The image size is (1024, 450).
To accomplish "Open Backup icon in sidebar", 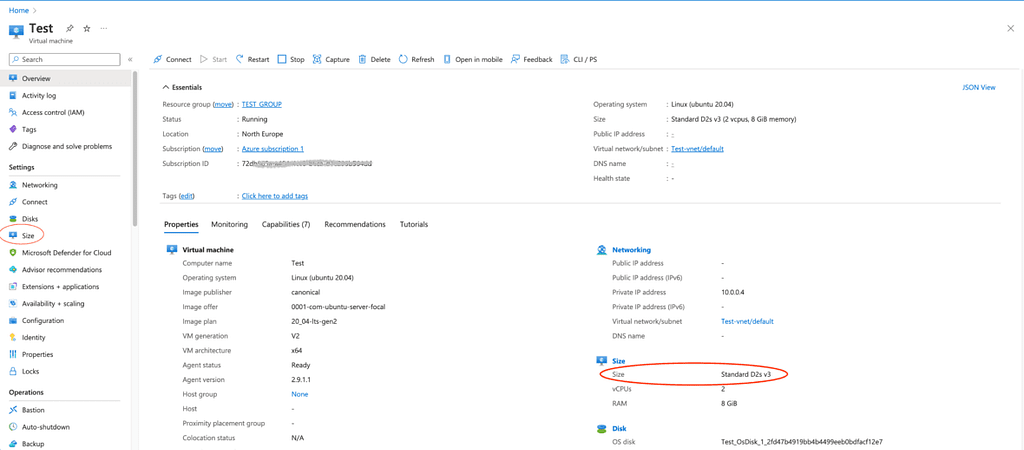I will click(x=13, y=444).
